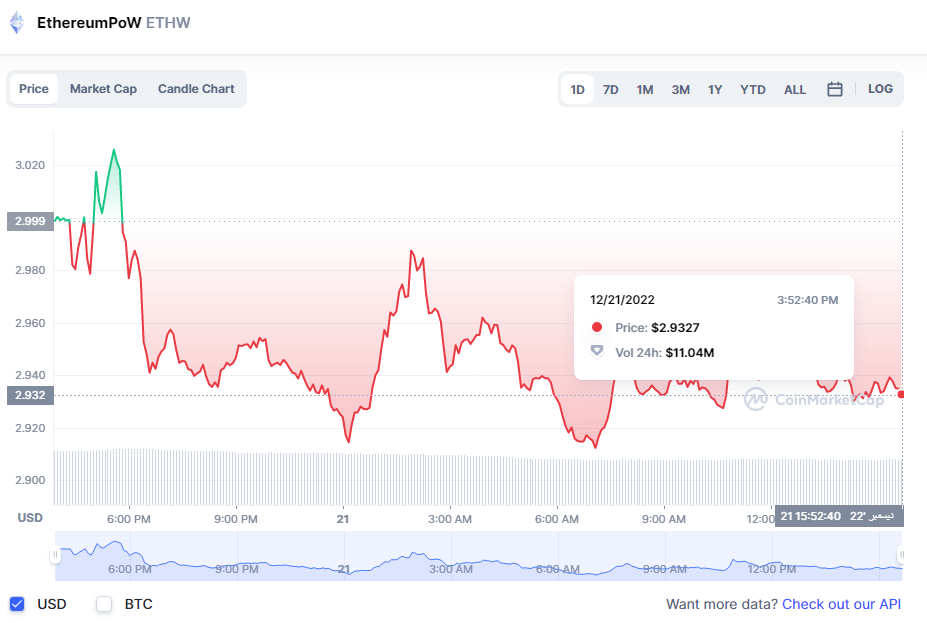Click the 2.920 y-axis price label
The width and height of the screenshot is (927, 623).
click(x=30, y=428)
